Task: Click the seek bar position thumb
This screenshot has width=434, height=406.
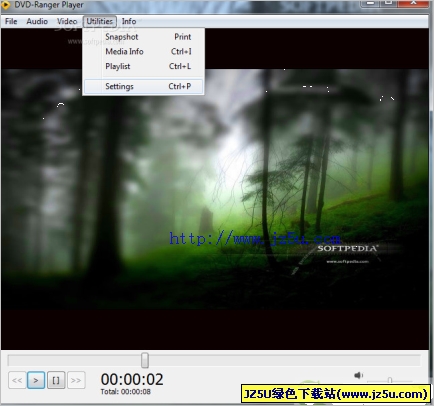Action: coord(145,360)
